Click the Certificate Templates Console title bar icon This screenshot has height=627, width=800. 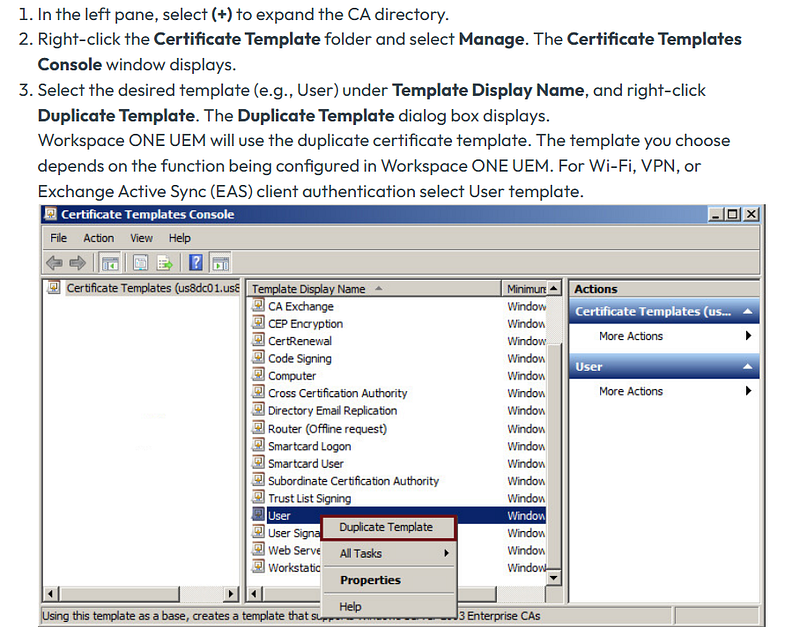click(x=51, y=214)
